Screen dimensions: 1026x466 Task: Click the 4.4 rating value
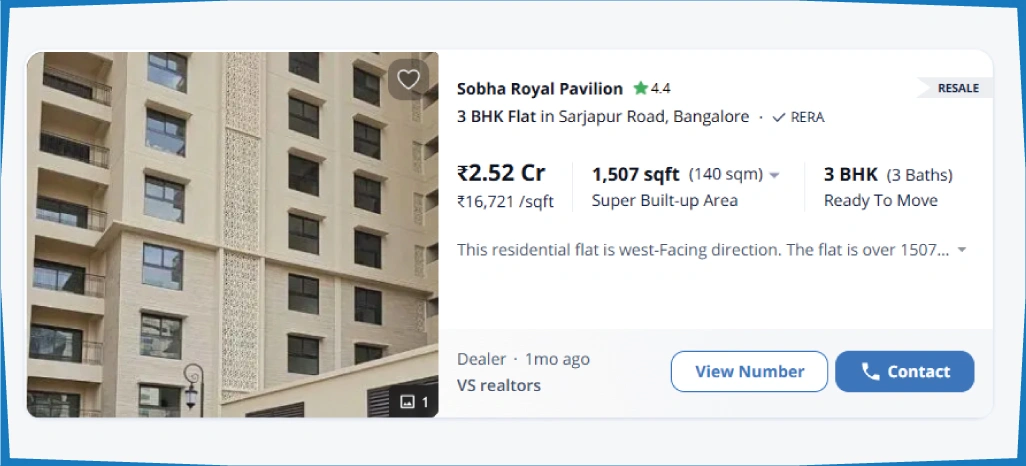661,88
